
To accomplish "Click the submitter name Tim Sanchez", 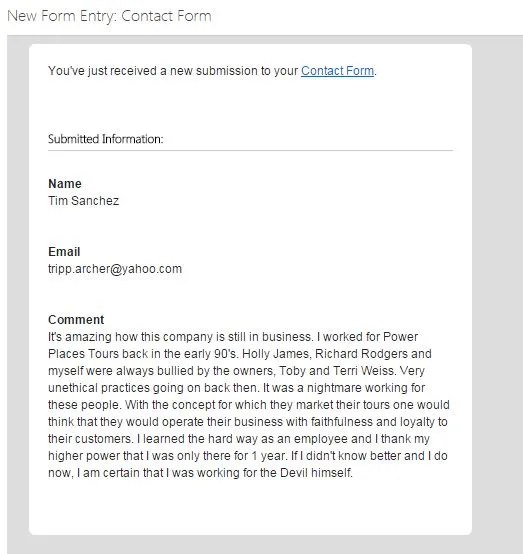I will coord(83,201).
